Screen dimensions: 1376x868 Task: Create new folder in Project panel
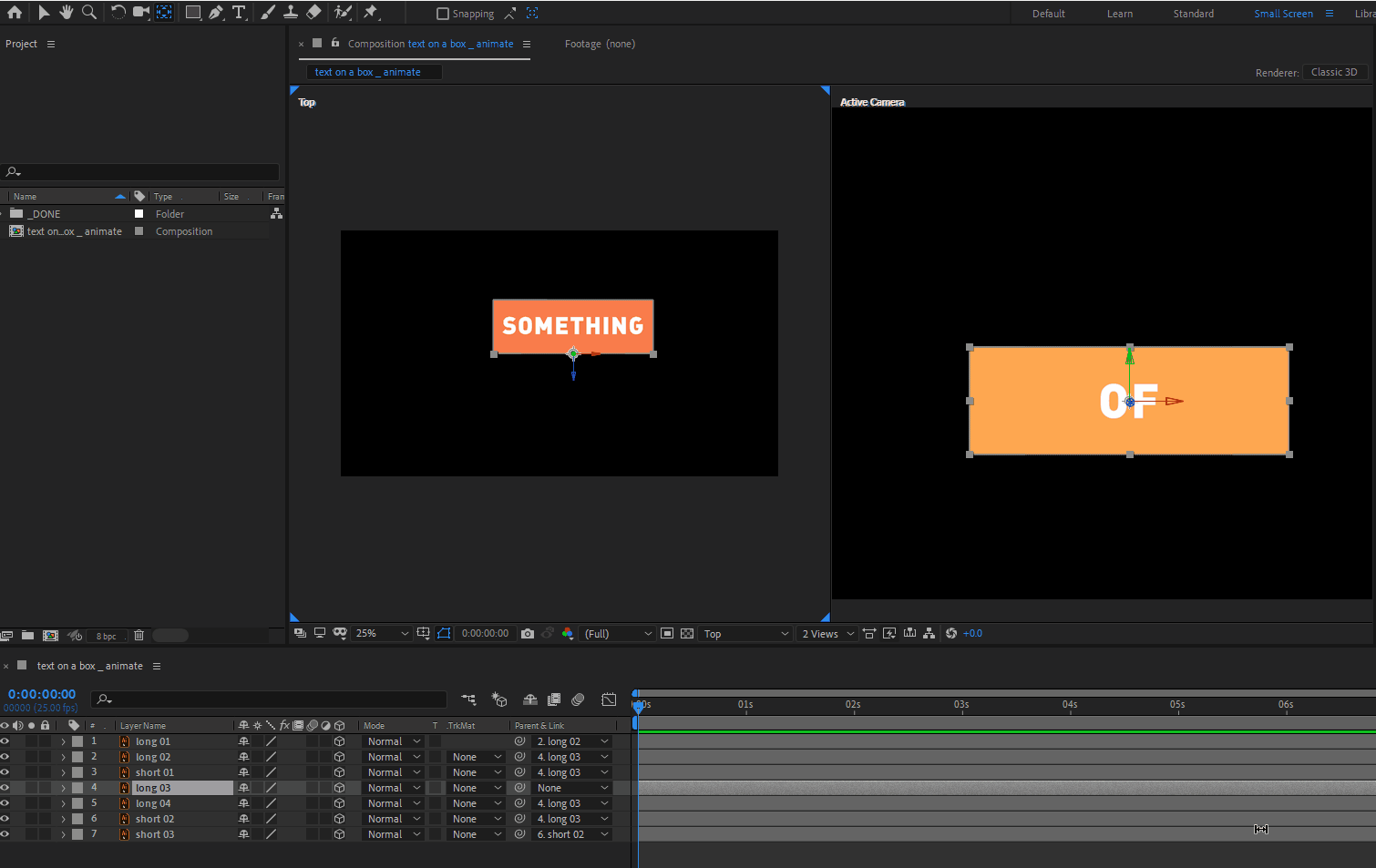pyautogui.click(x=27, y=636)
